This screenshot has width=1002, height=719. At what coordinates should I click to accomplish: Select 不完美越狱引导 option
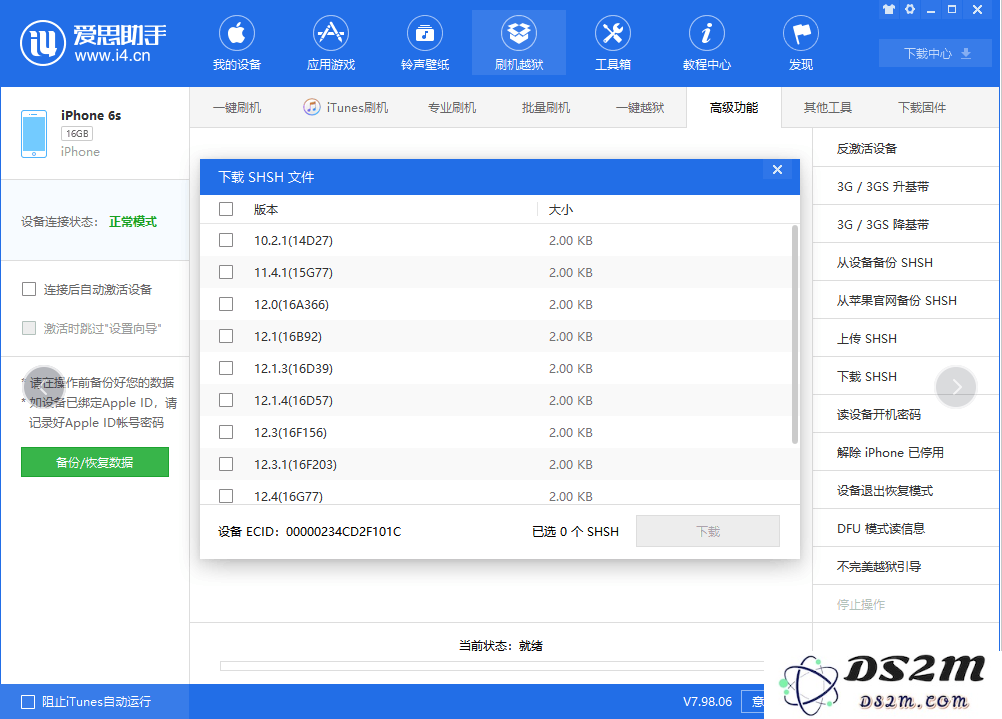click(x=906, y=566)
